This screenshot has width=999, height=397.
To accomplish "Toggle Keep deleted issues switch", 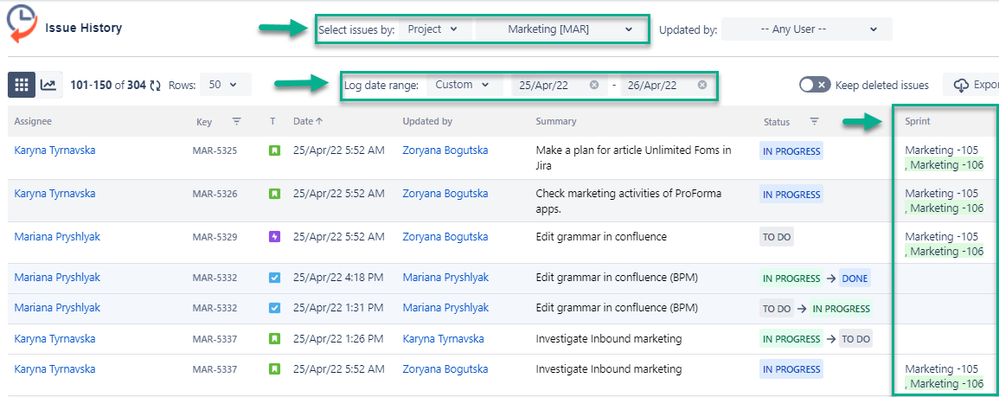I will pyautogui.click(x=815, y=85).
